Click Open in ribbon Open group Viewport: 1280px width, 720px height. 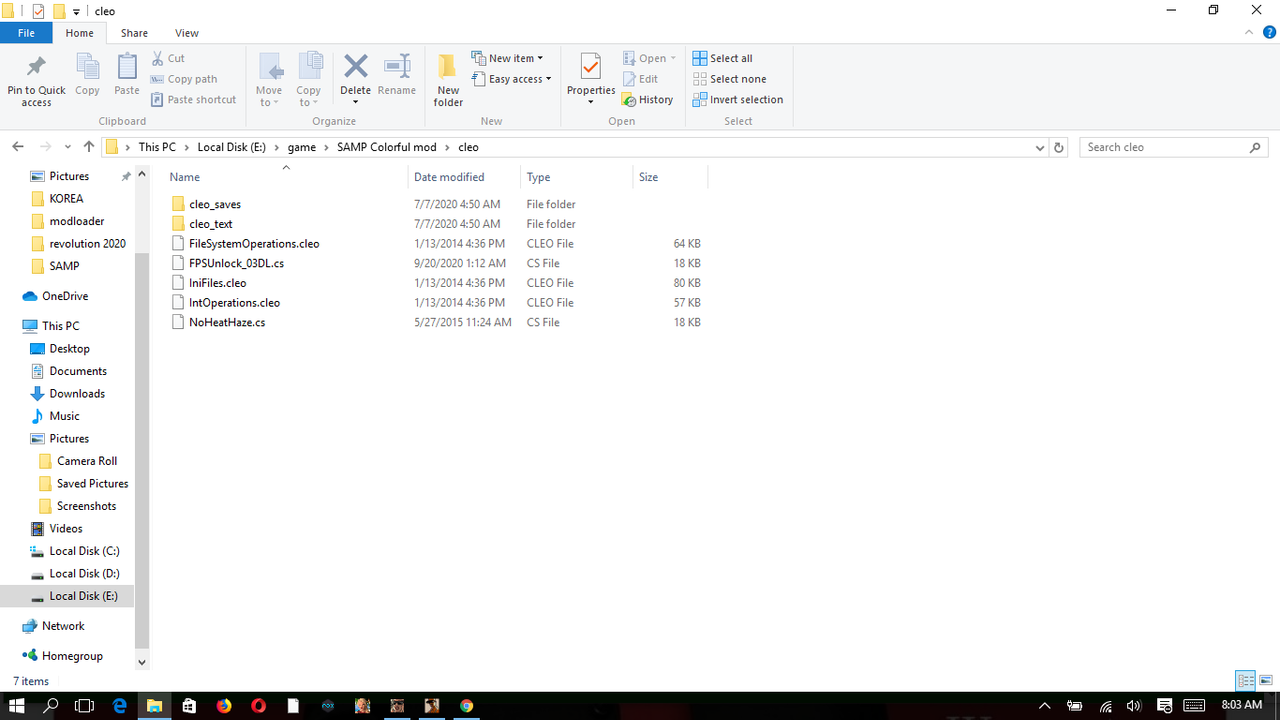[x=649, y=58]
